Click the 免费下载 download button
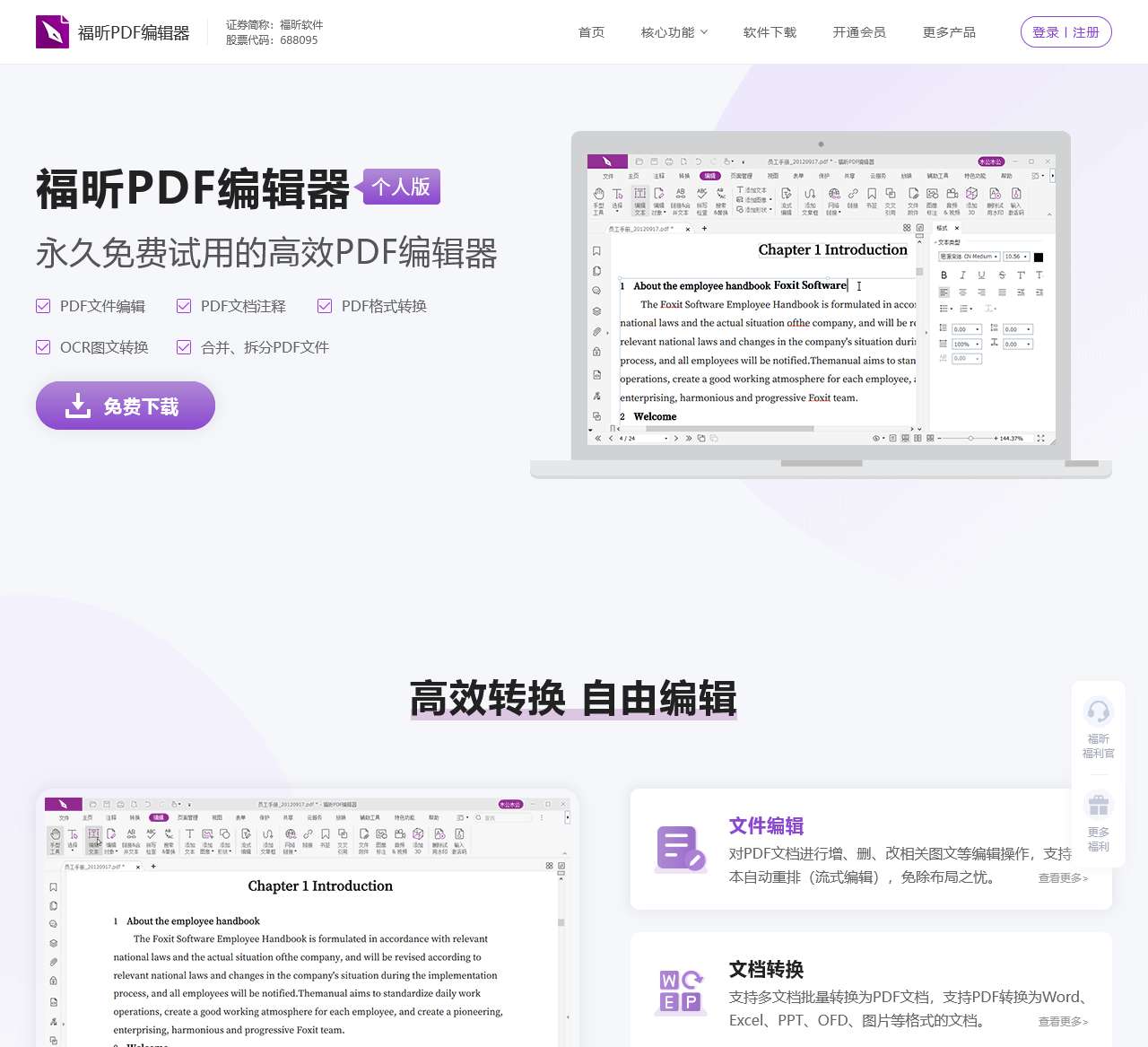The image size is (1148, 1047). (125, 406)
